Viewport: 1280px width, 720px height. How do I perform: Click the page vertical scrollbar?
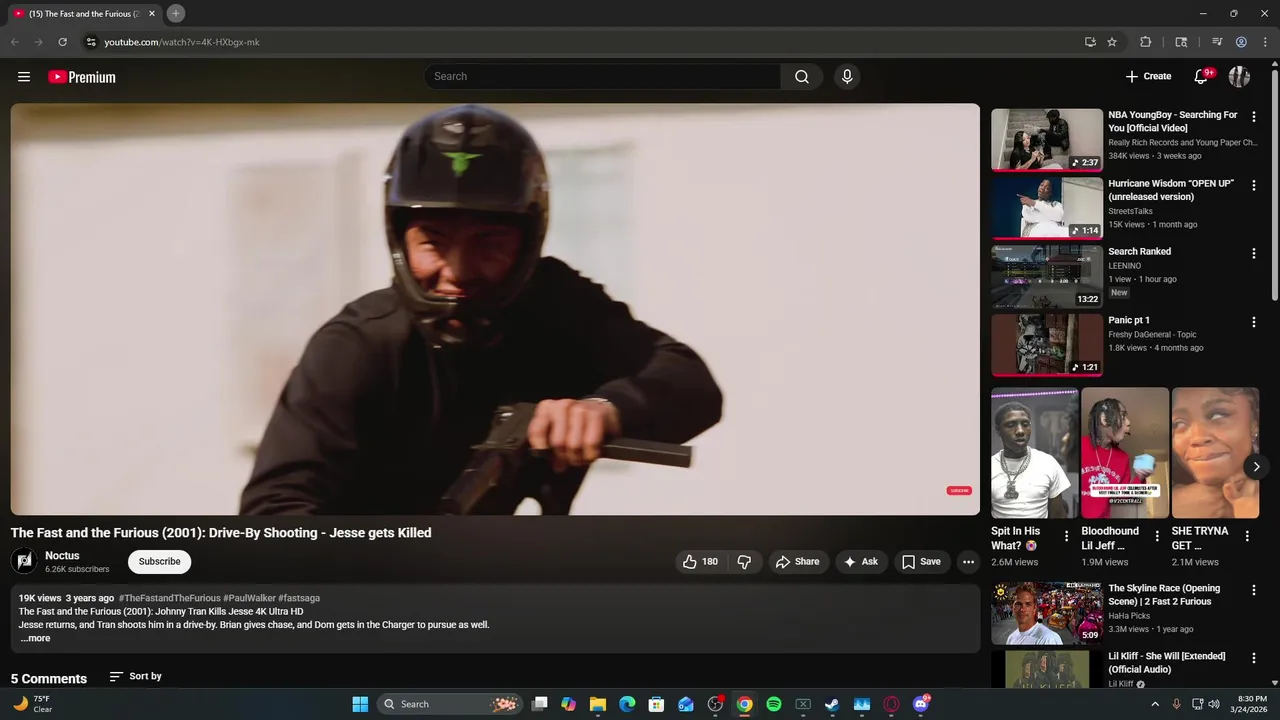click(x=1274, y=184)
